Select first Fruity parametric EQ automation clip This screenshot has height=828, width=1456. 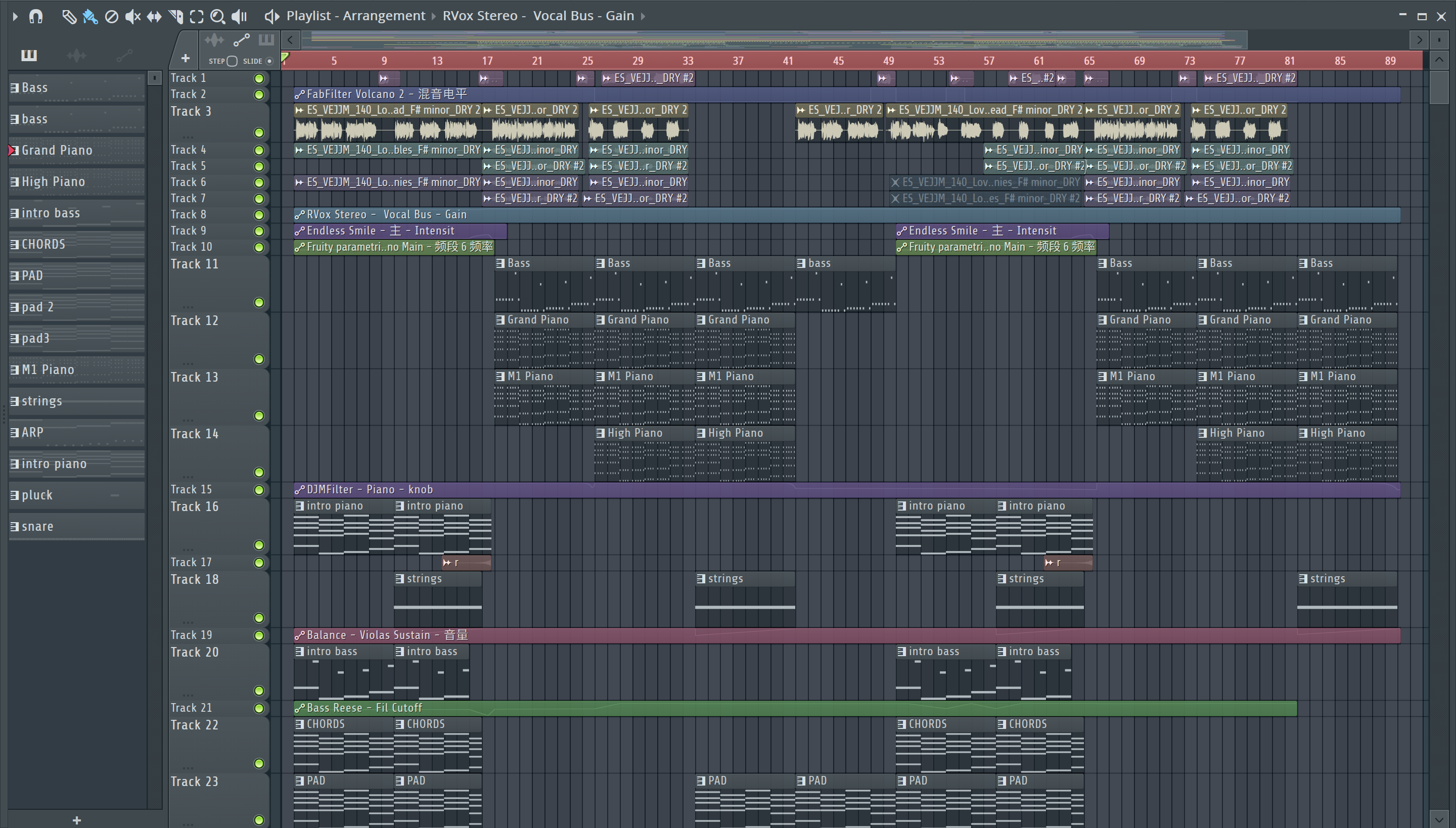[x=394, y=247]
